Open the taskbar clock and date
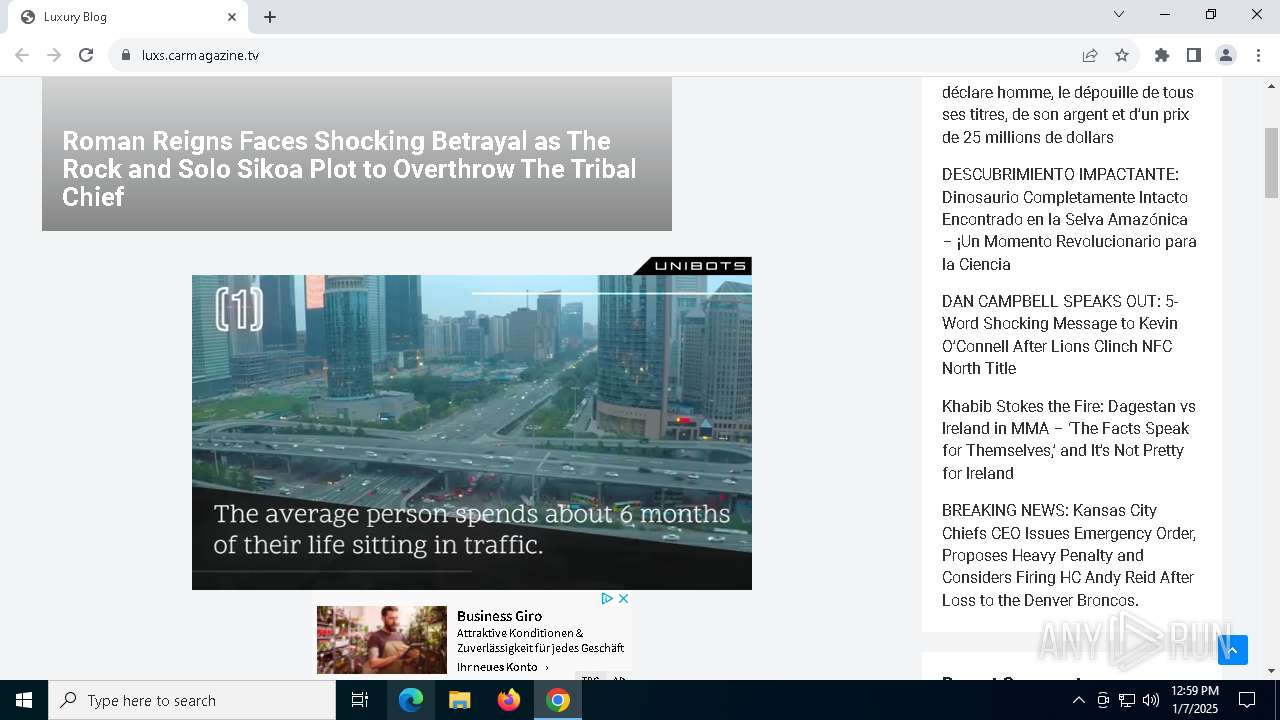 tap(1194, 700)
